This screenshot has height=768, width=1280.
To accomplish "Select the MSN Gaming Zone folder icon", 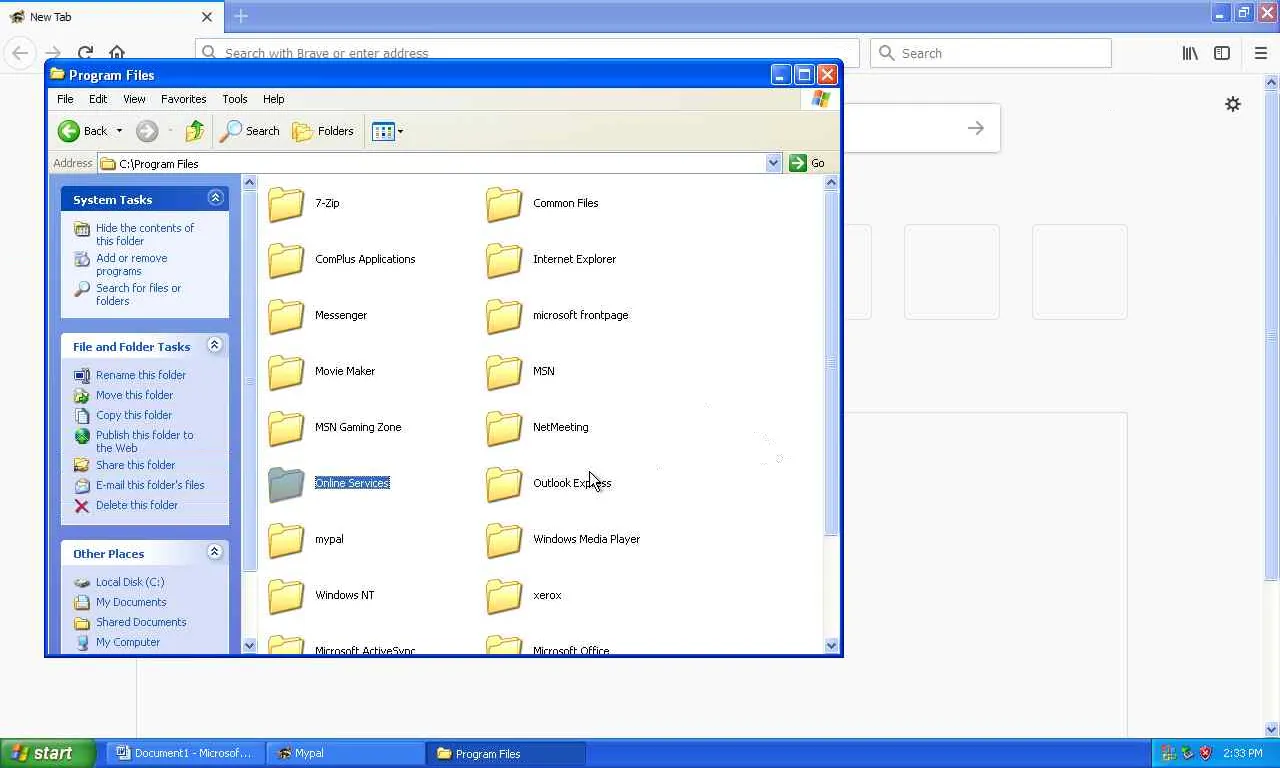I will click(x=286, y=427).
